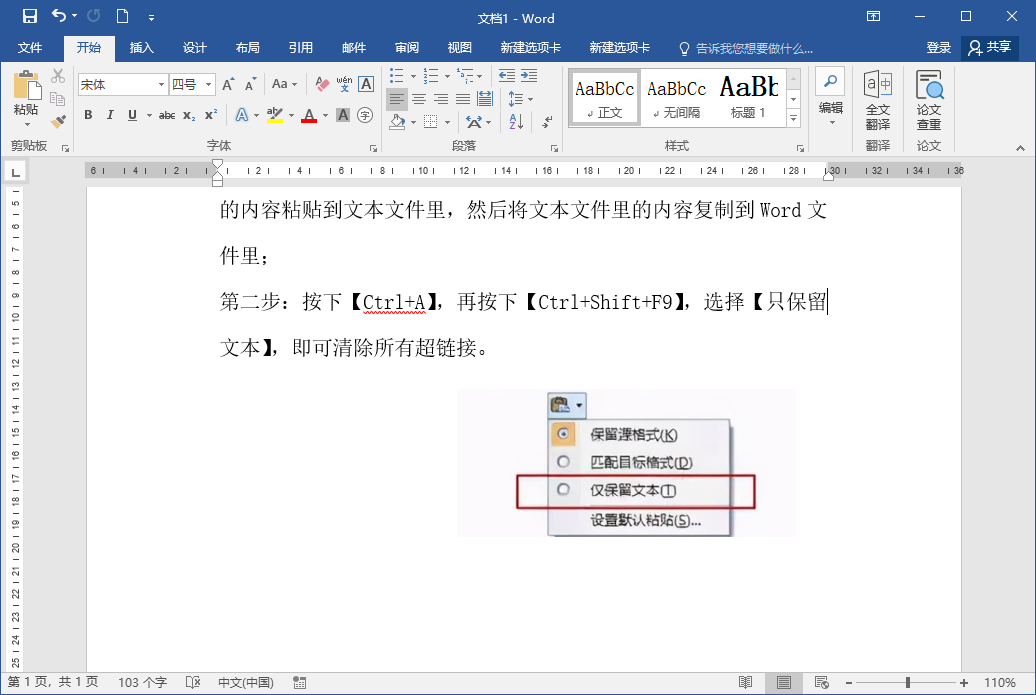Open the bullets list dropdown arrow

click(x=414, y=76)
